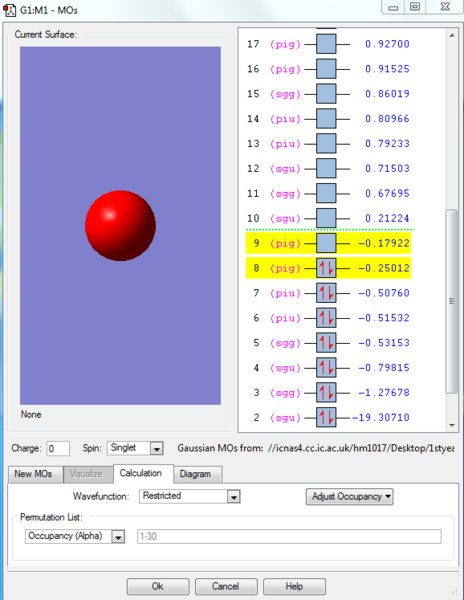Click paired-electron box of orbital 3

[326, 393]
